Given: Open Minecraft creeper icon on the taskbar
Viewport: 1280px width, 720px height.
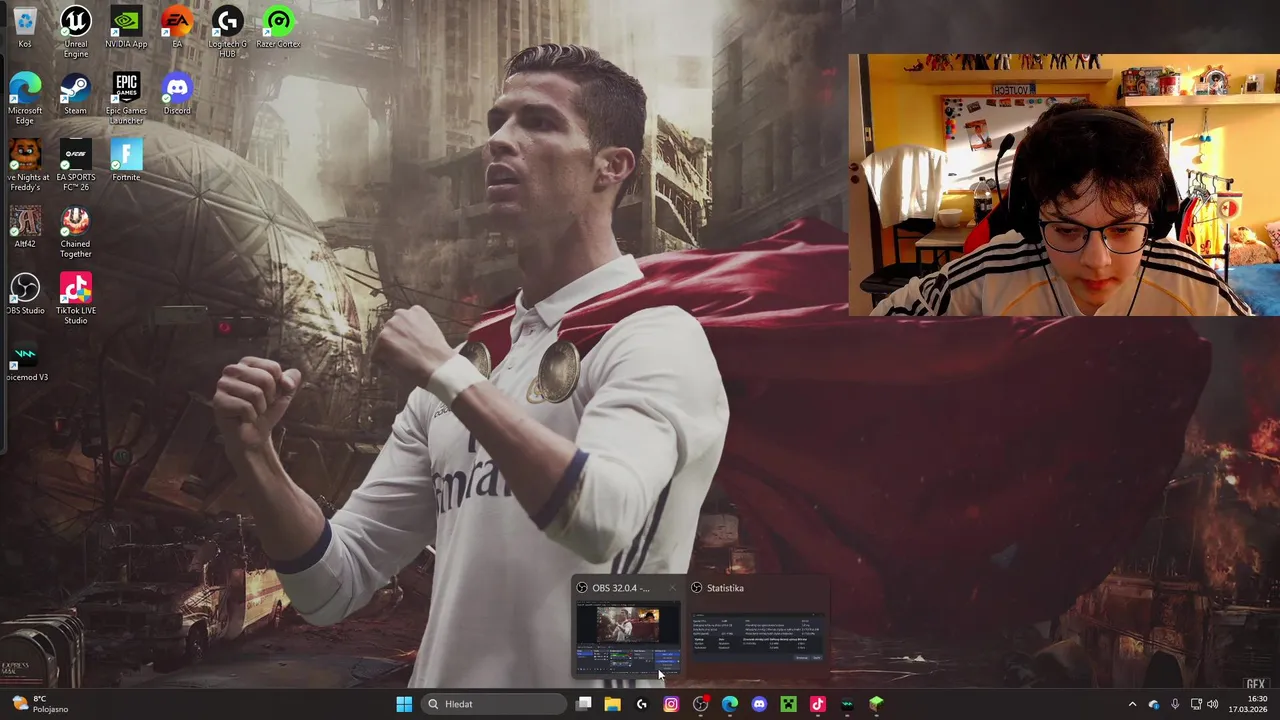Looking at the screenshot, I should point(788,704).
